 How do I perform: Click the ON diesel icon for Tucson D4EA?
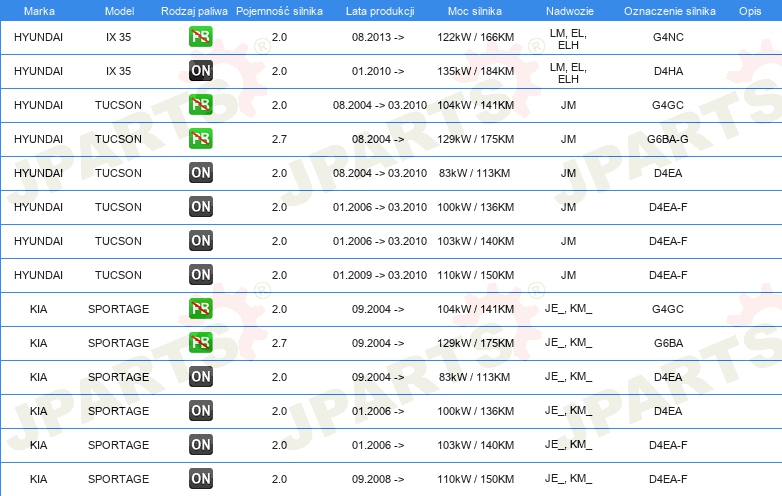[x=200, y=172]
